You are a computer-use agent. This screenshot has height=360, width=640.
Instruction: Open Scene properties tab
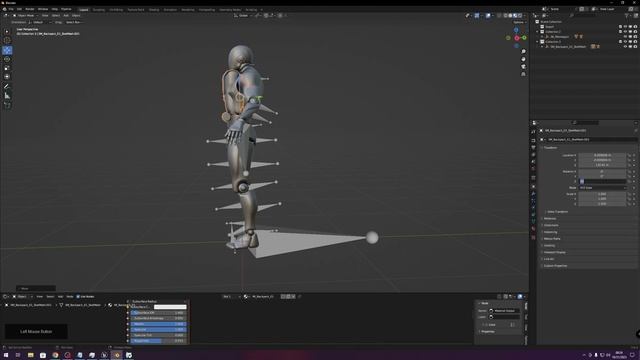[533, 162]
